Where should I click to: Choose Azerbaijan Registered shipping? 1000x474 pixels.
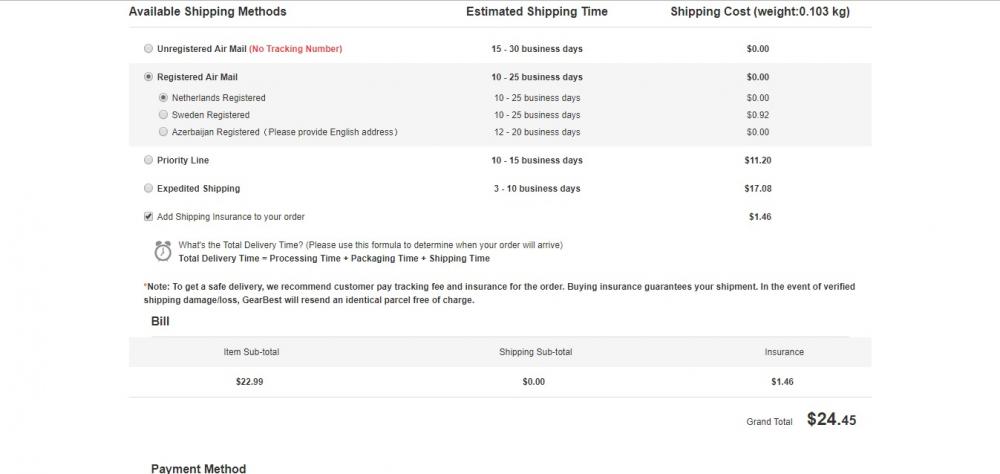[x=163, y=132]
